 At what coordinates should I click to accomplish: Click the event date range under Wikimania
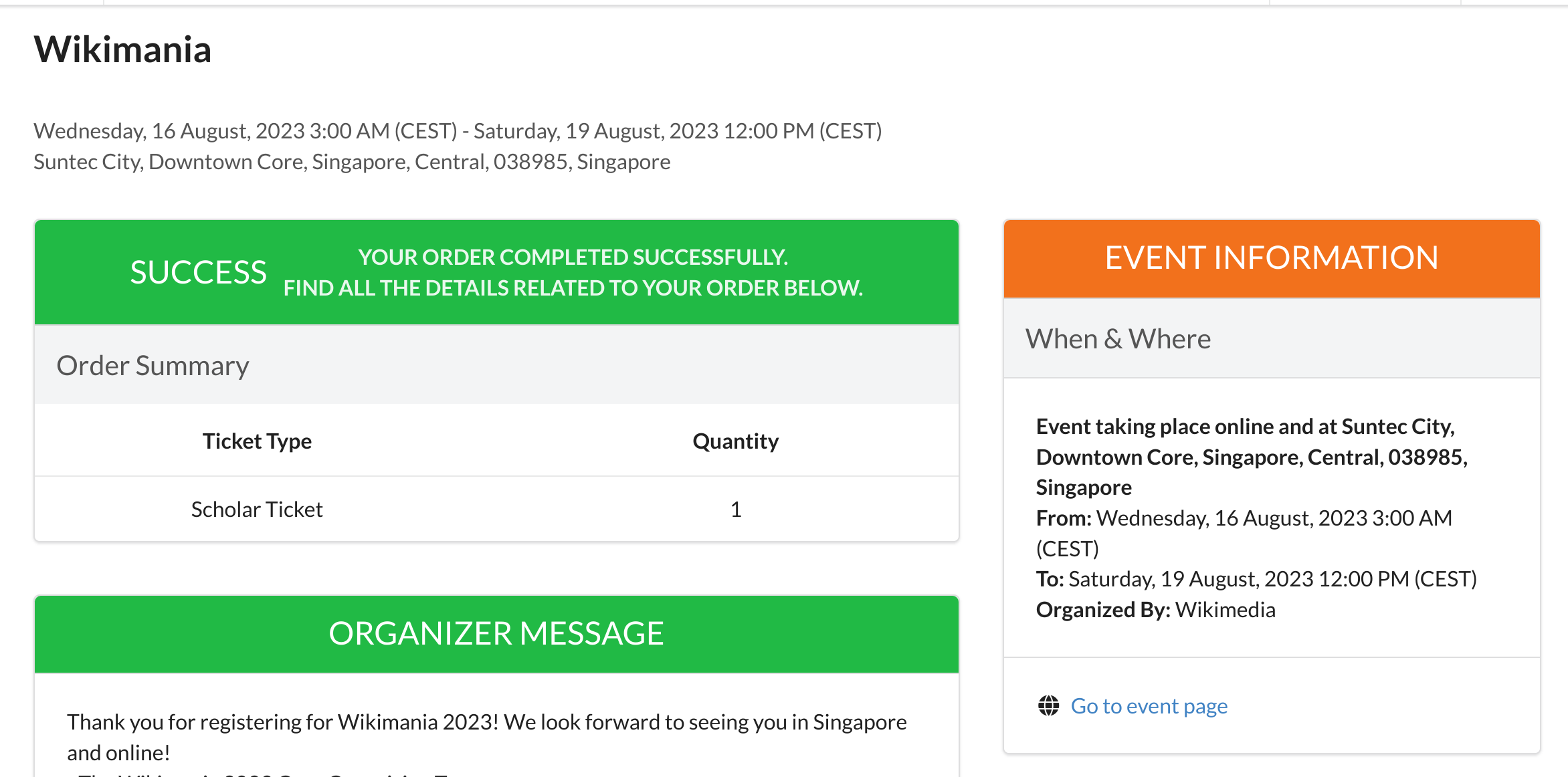point(458,130)
